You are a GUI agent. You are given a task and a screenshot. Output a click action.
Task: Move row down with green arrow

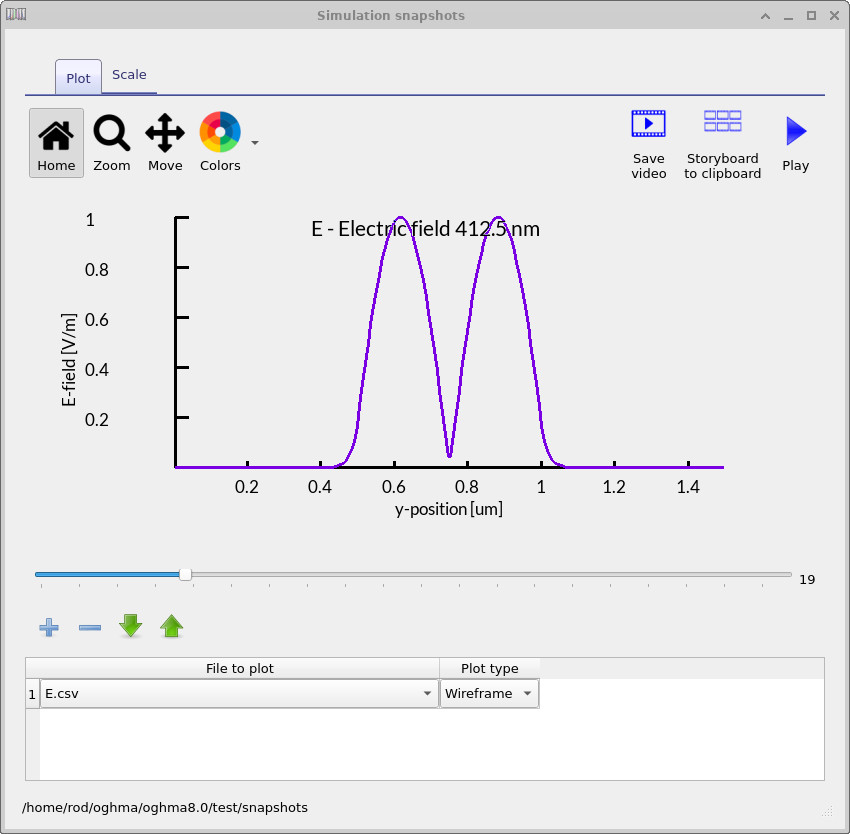pyautogui.click(x=131, y=627)
